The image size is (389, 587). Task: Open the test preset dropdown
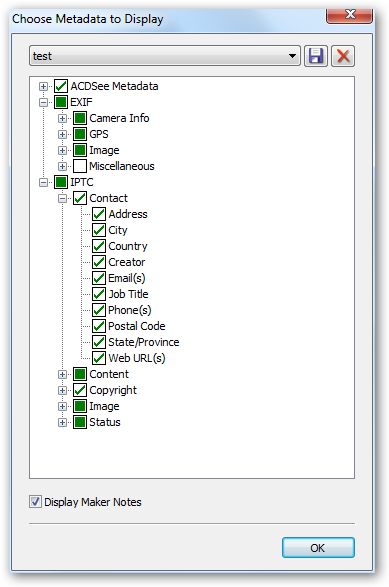165,56
